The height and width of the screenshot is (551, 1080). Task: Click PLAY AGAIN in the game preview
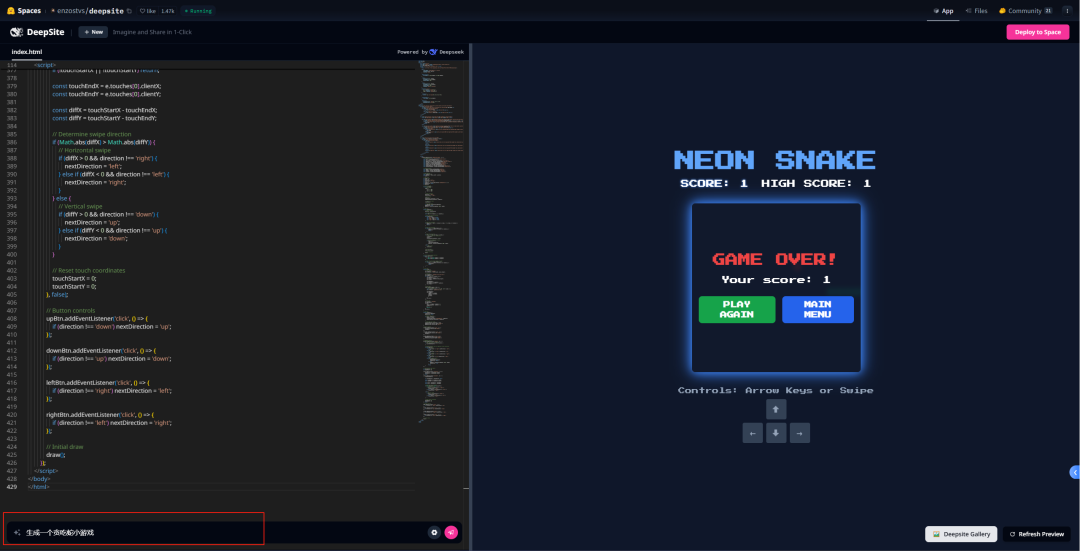pyautogui.click(x=736, y=309)
